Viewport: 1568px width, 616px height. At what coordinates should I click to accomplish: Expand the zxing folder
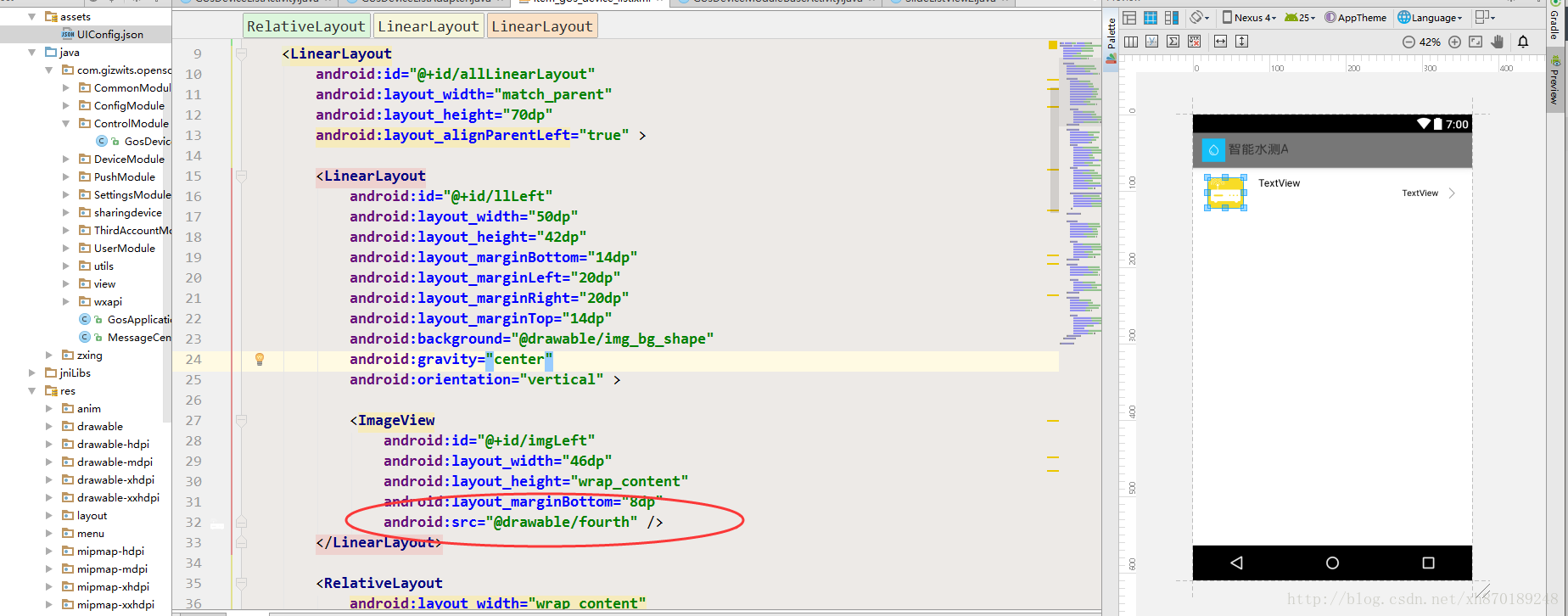pos(49,356)
